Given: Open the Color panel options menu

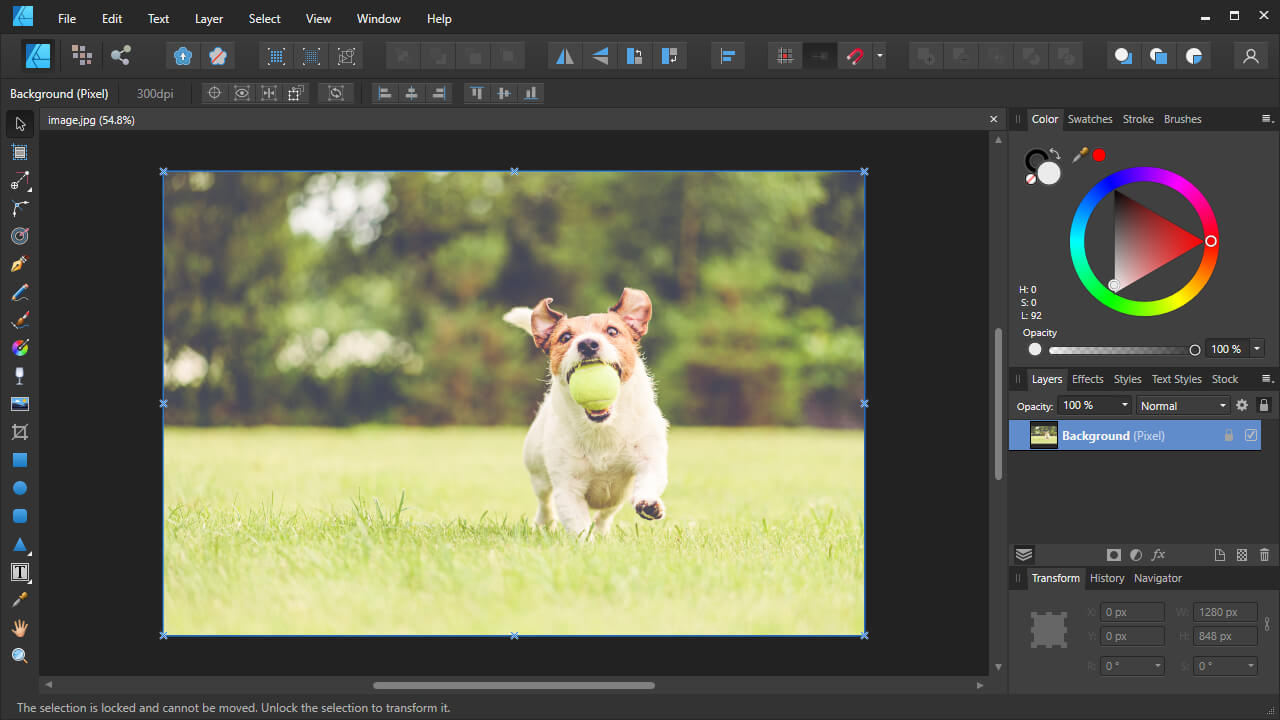Looking at the screenshot, I should tap(1267, 119).
